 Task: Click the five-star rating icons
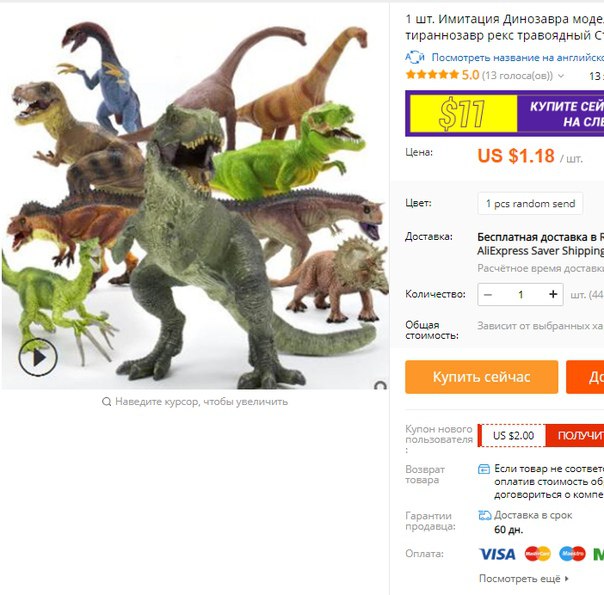432,75
